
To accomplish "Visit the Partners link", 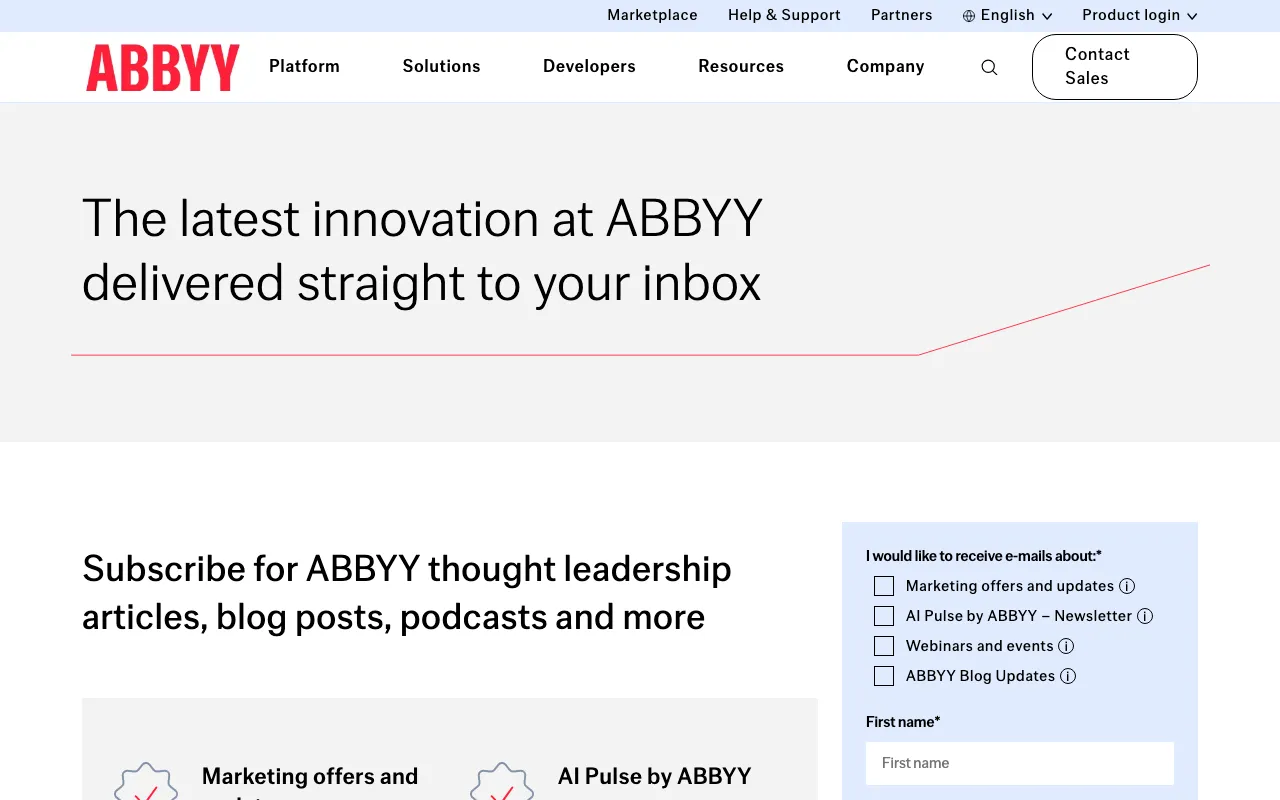I will pos(901,15).
